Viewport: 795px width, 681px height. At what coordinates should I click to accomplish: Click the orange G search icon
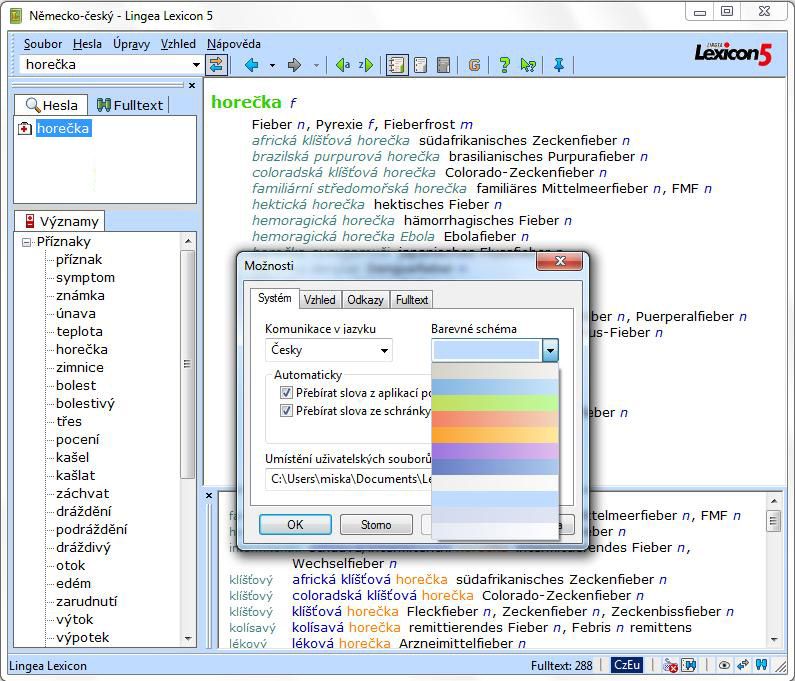(x=474, y=65)
